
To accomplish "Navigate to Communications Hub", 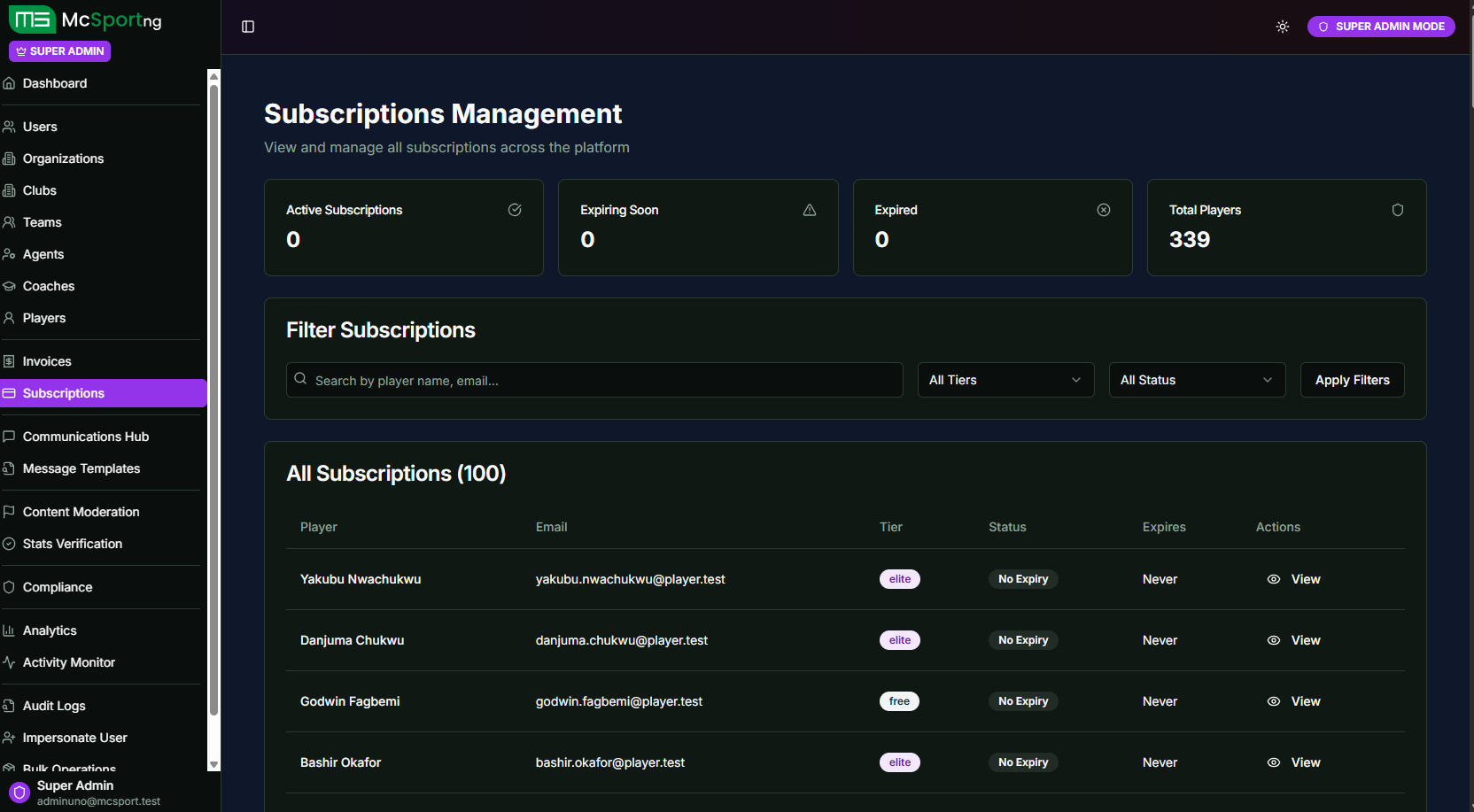I will click(86, 437).
